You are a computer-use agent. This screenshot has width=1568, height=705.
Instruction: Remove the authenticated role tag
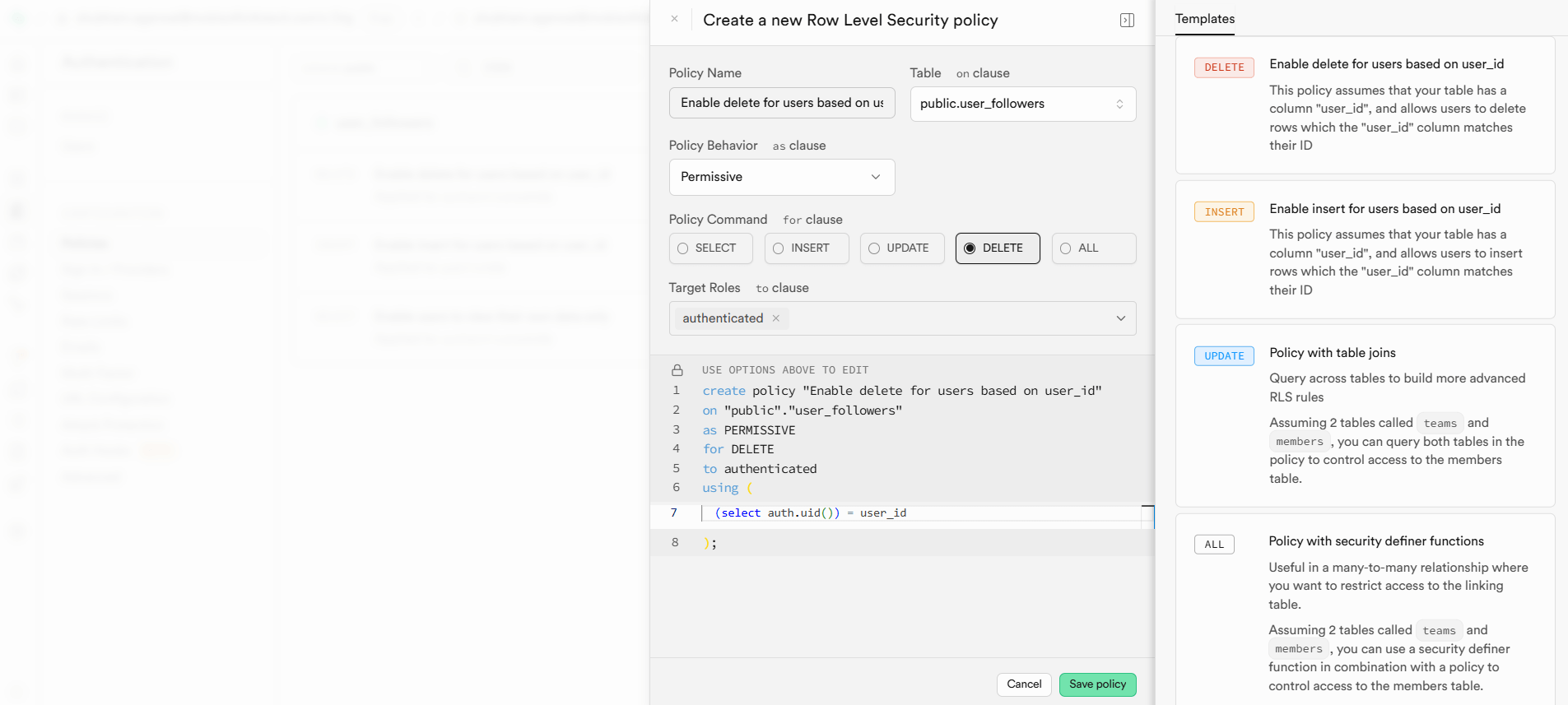(775, 318)
